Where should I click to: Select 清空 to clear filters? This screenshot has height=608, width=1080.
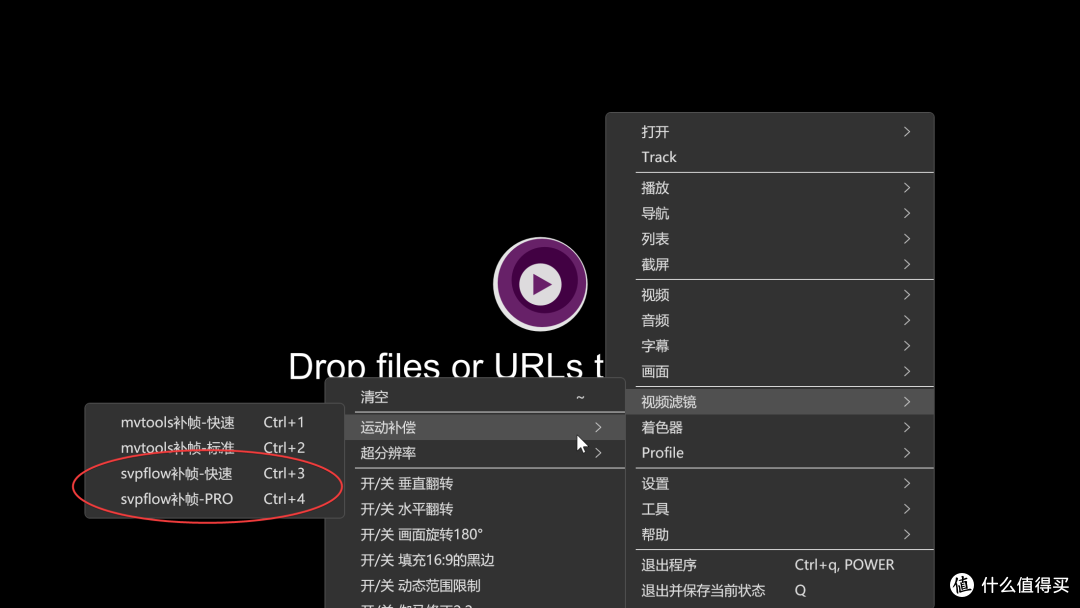click(475, 397)
